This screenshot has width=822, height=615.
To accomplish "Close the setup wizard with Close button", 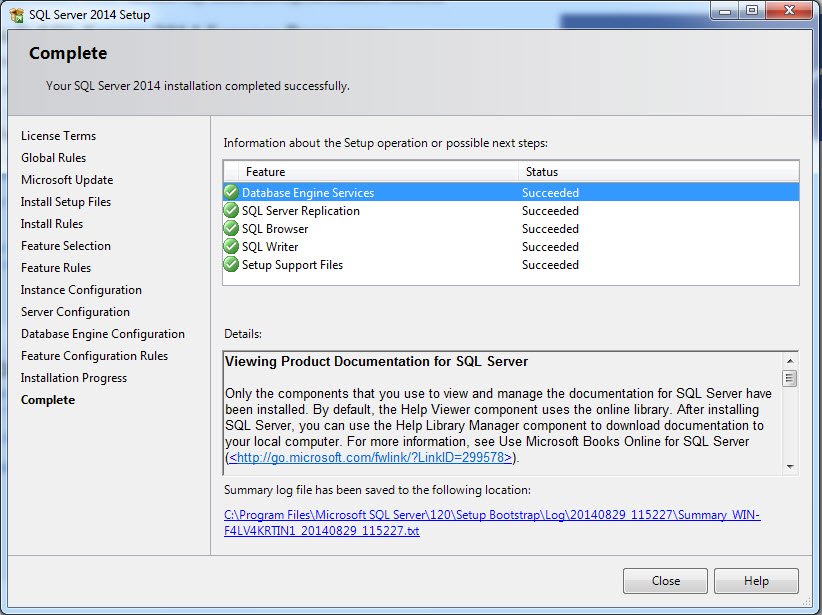I will (x=665, y=581).
